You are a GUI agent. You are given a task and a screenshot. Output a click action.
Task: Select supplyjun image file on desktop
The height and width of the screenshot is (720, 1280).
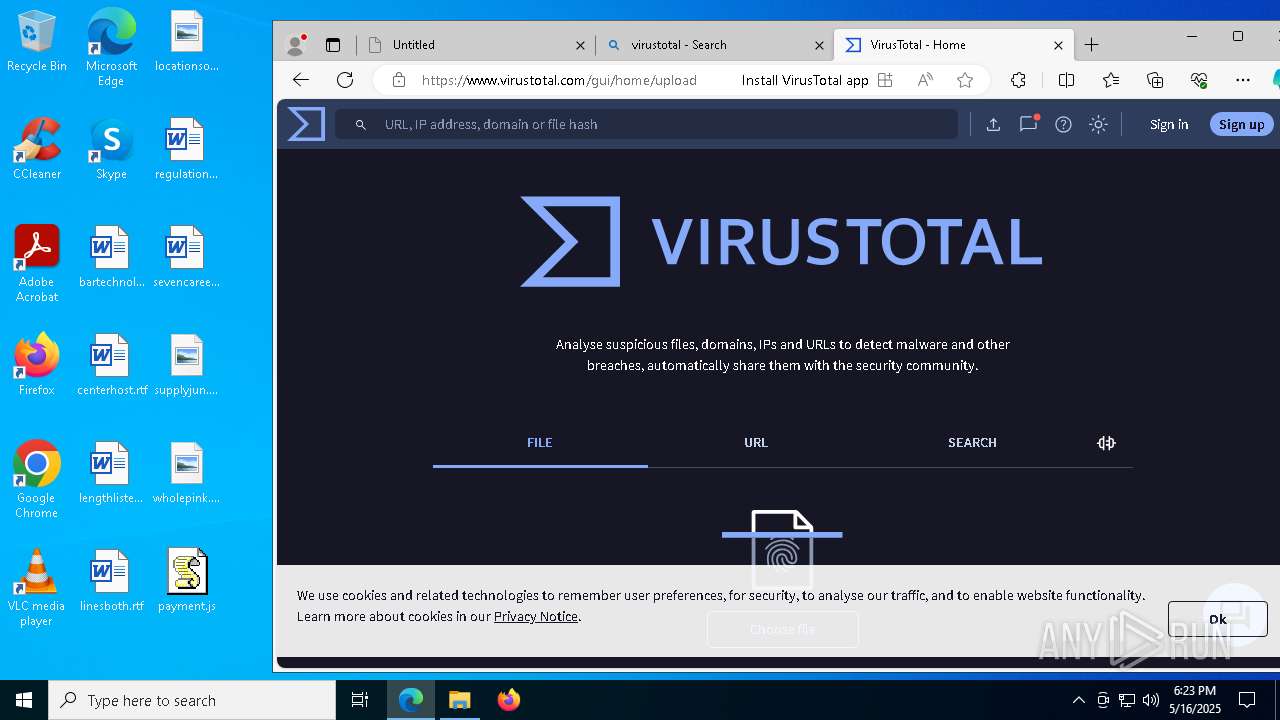pyautogui.click(x=186, y=366)
